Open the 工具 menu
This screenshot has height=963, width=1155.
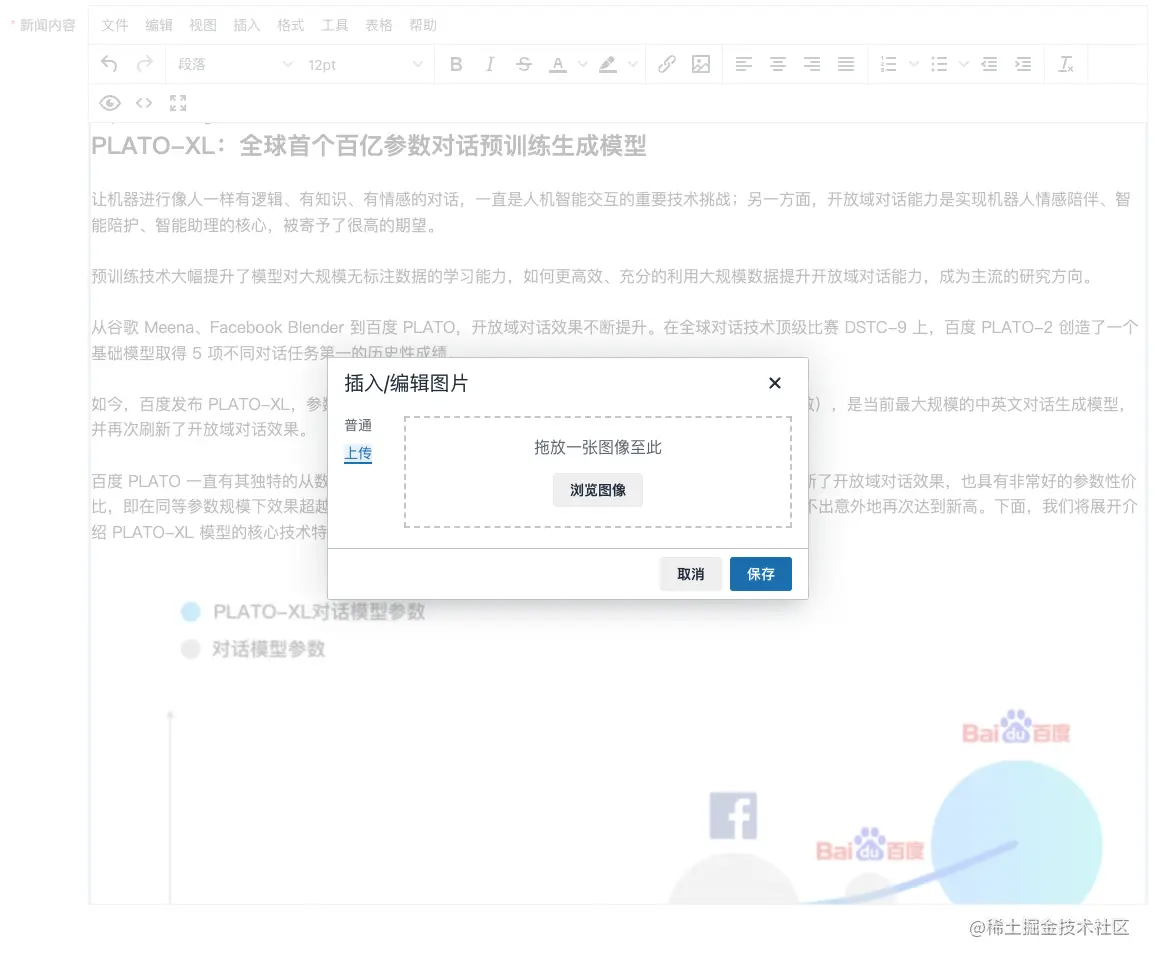tap(334, 25)
